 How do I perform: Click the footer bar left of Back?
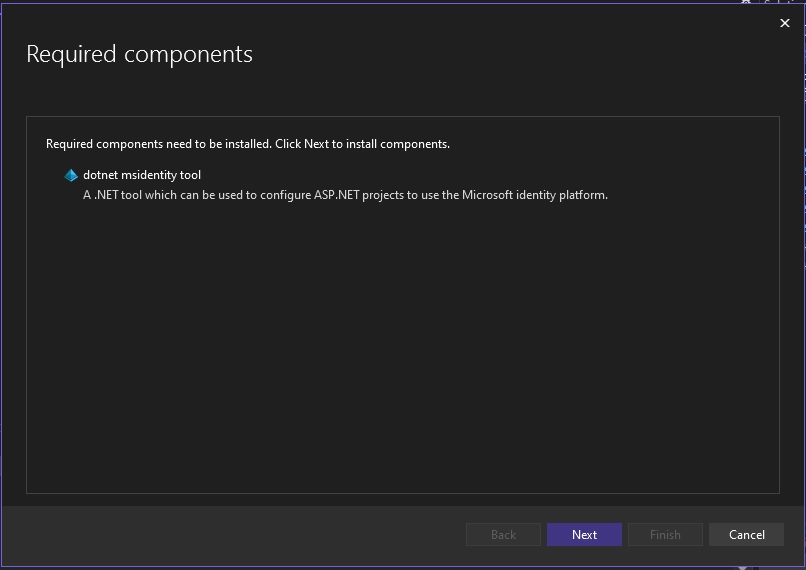231,535
